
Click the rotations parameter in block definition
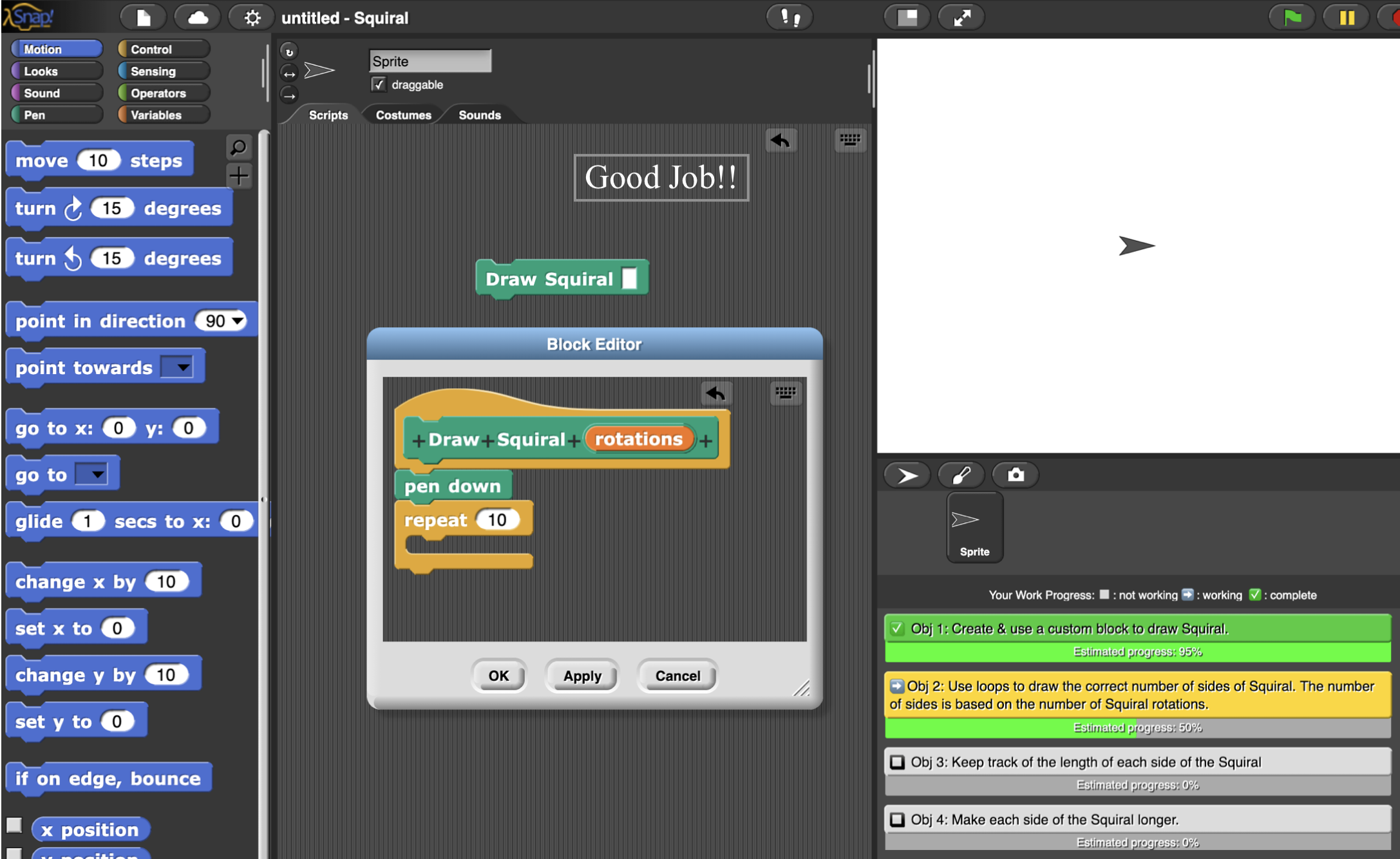tap(638, 438)
